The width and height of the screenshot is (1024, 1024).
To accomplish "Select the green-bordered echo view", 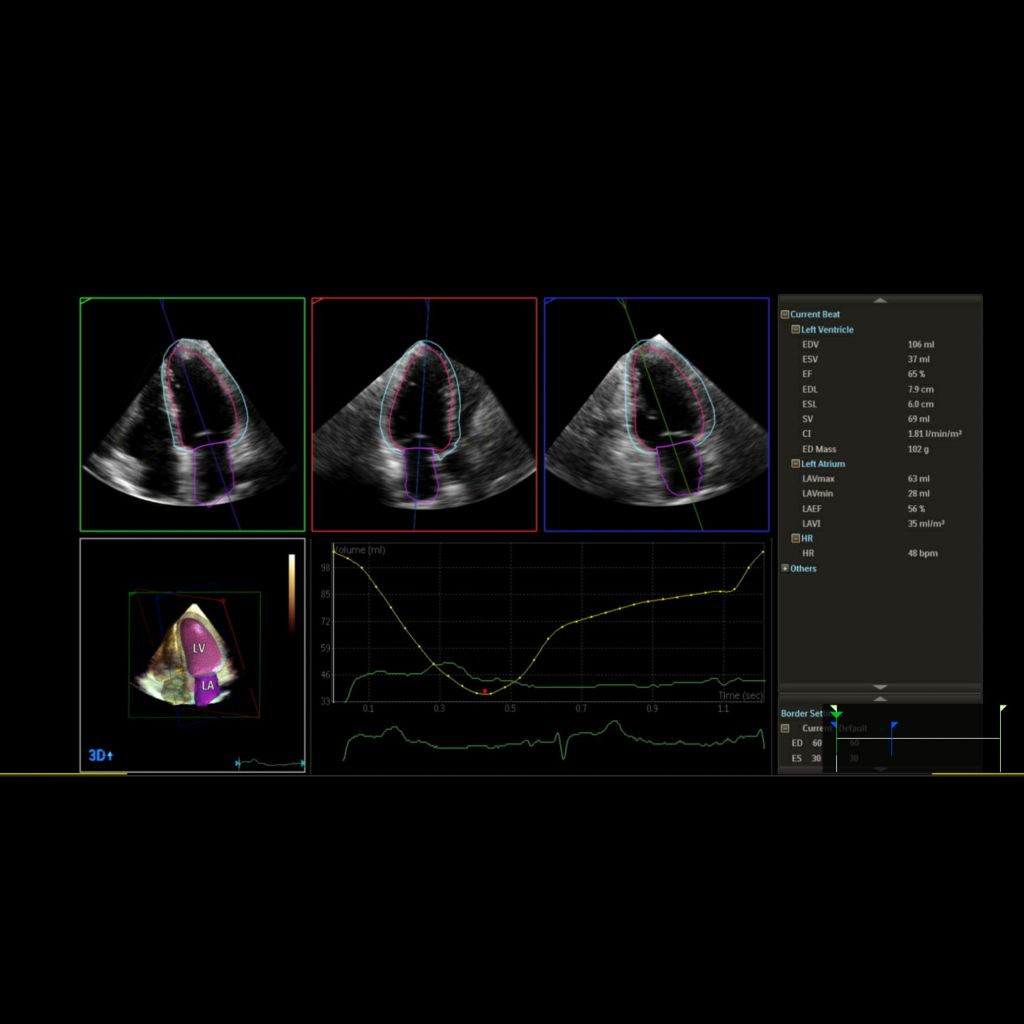I will [192, 414].
